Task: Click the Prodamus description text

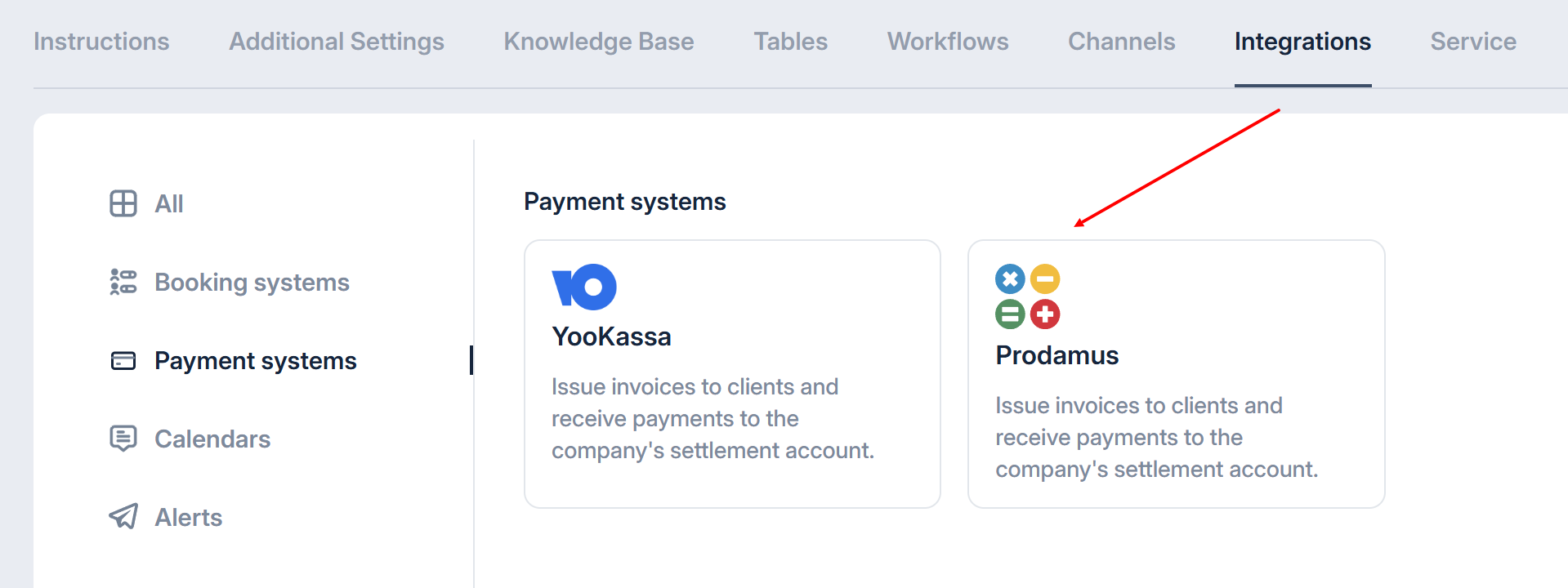Action: (1156, 437)
